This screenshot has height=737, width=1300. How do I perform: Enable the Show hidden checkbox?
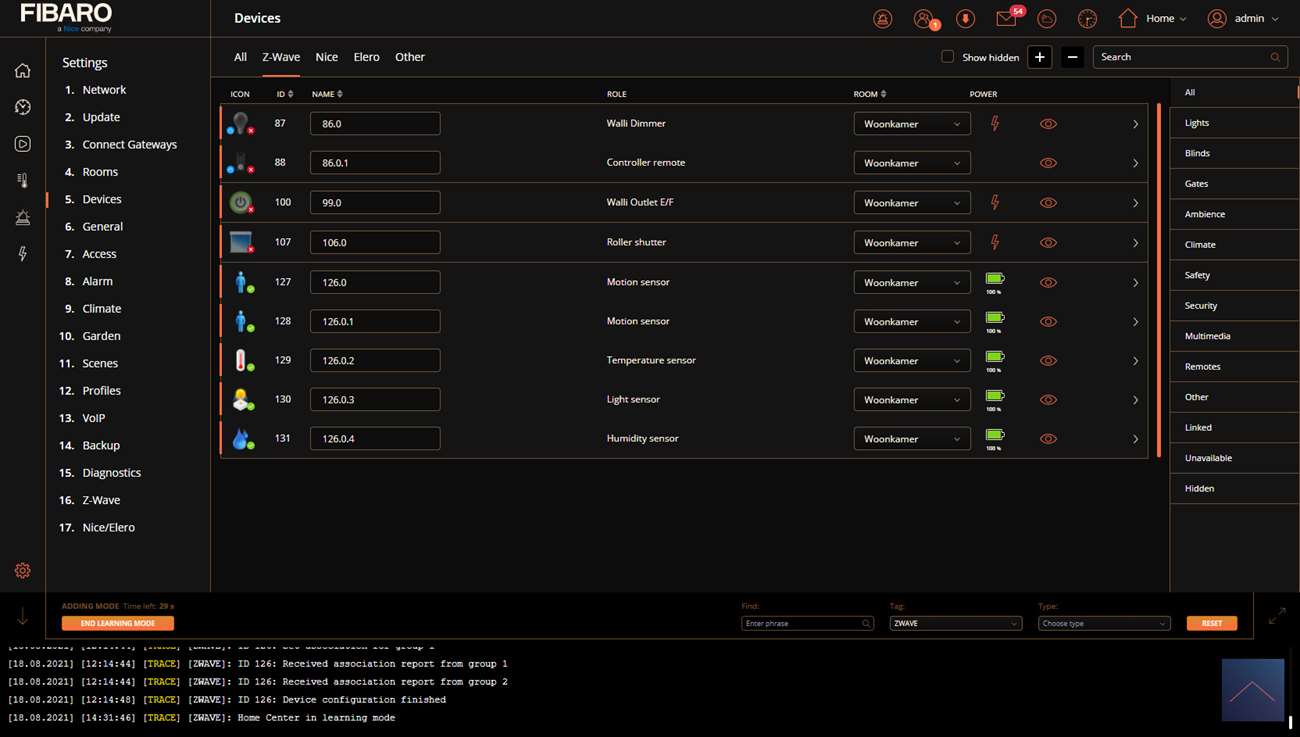click(x=948, y=57)
